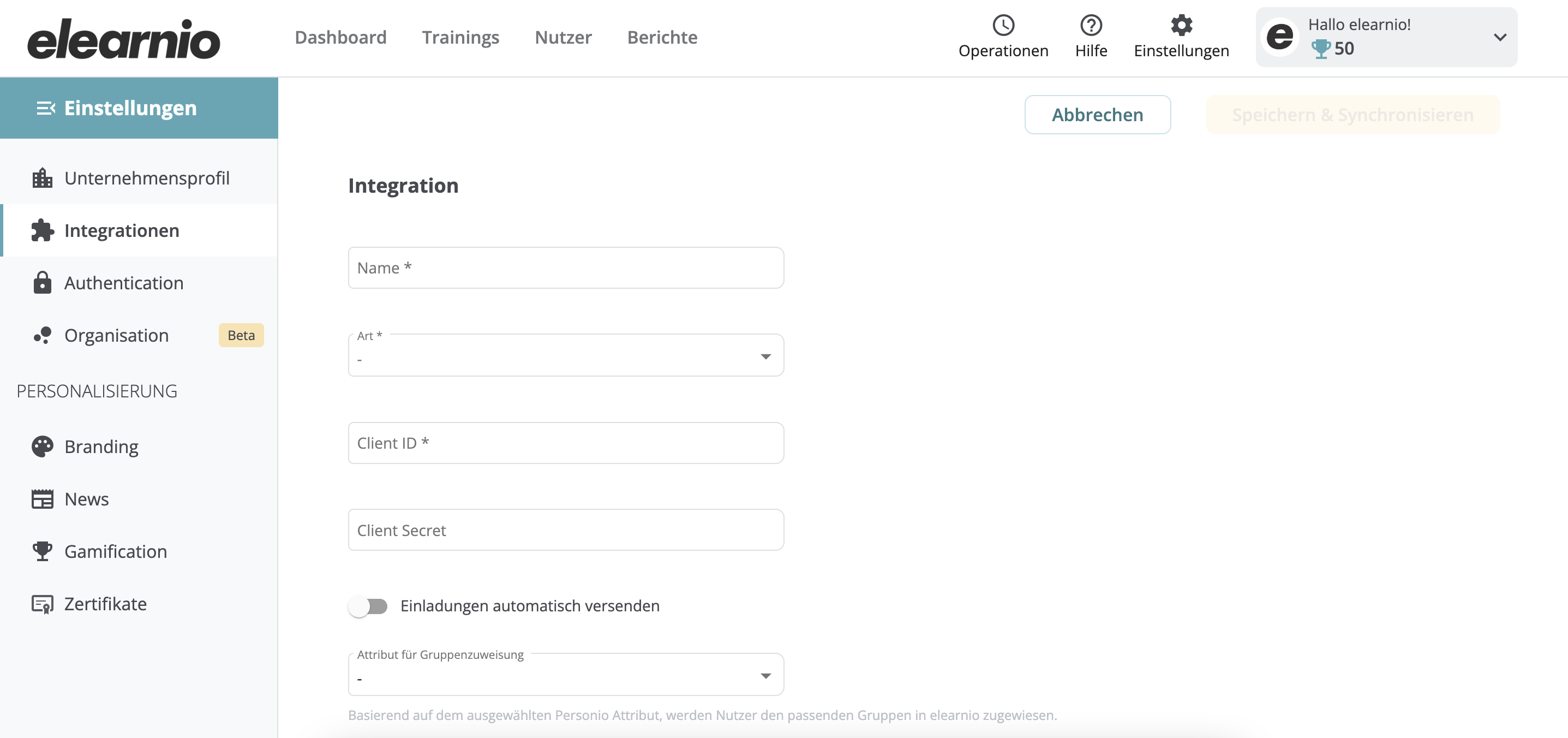Open the Berichte menu

pyautogui.click(x=662, y=37)
